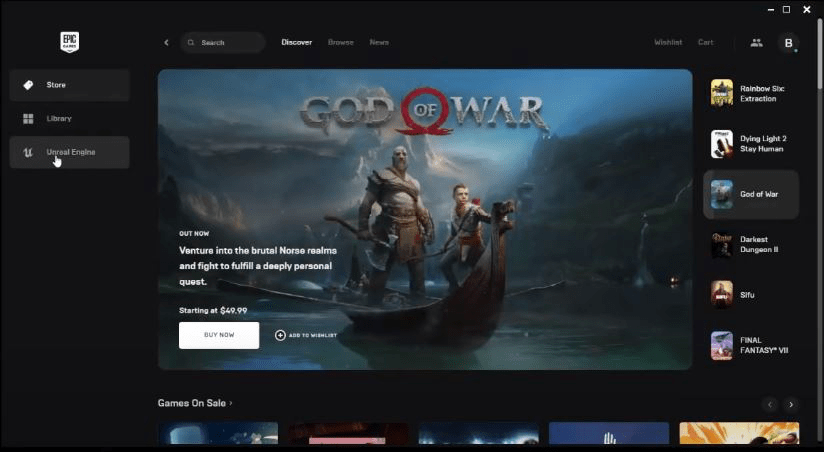
Task: Open the Library grid icon
Action: pyautogui.click(x=28, y=119)
